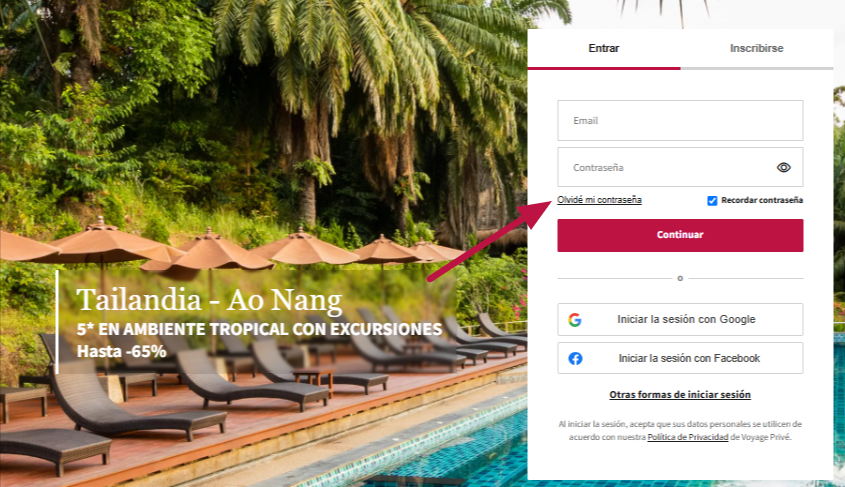Click the Recordar contraseña label text
Screen dimensions: 845x487
pos(762,200)
